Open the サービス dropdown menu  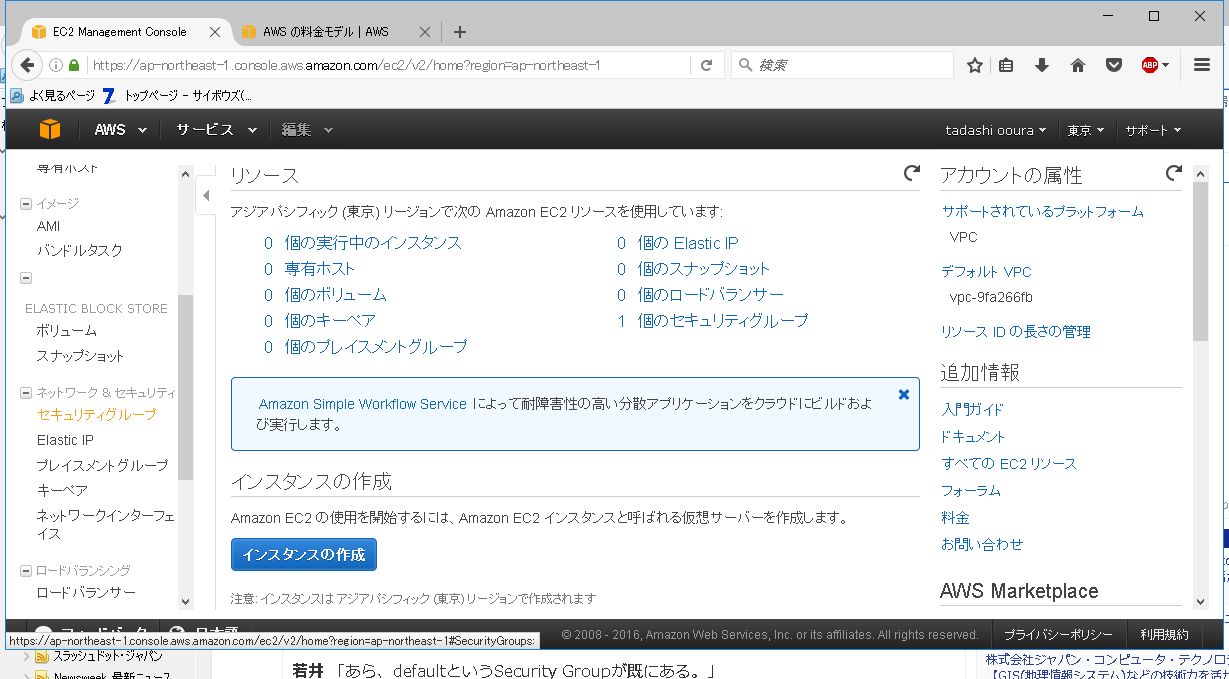tap(216, 130)
